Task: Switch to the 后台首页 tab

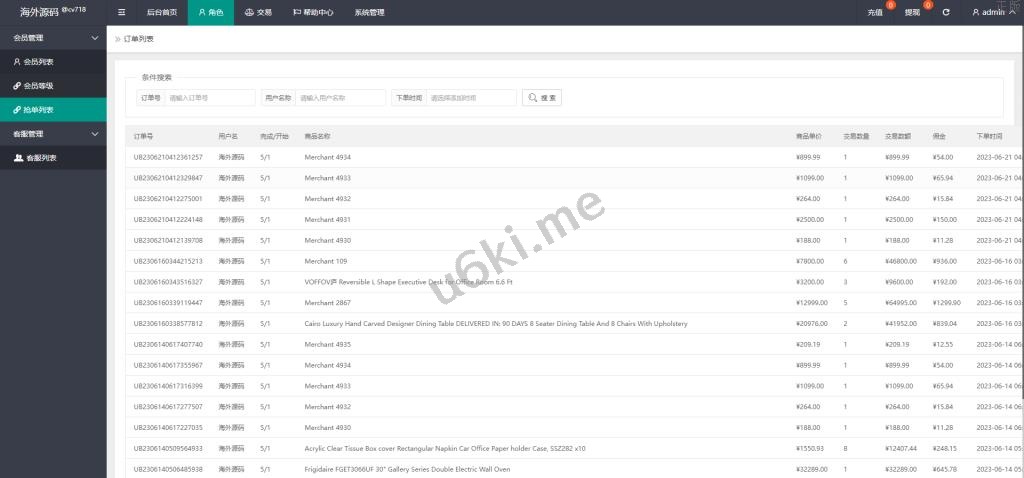Action: pos(161,12)
